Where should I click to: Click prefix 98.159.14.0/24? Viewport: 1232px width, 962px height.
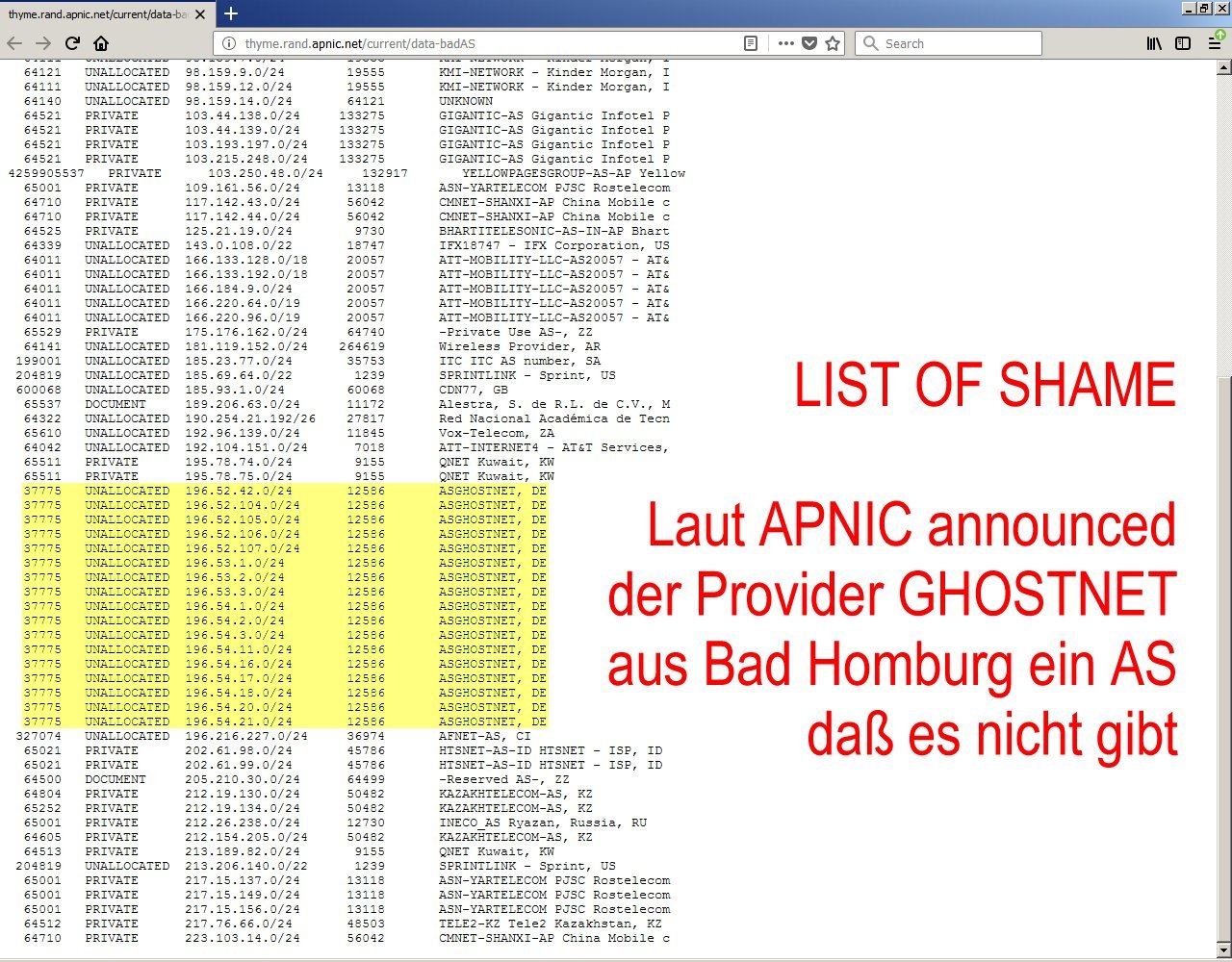point(239,101)
